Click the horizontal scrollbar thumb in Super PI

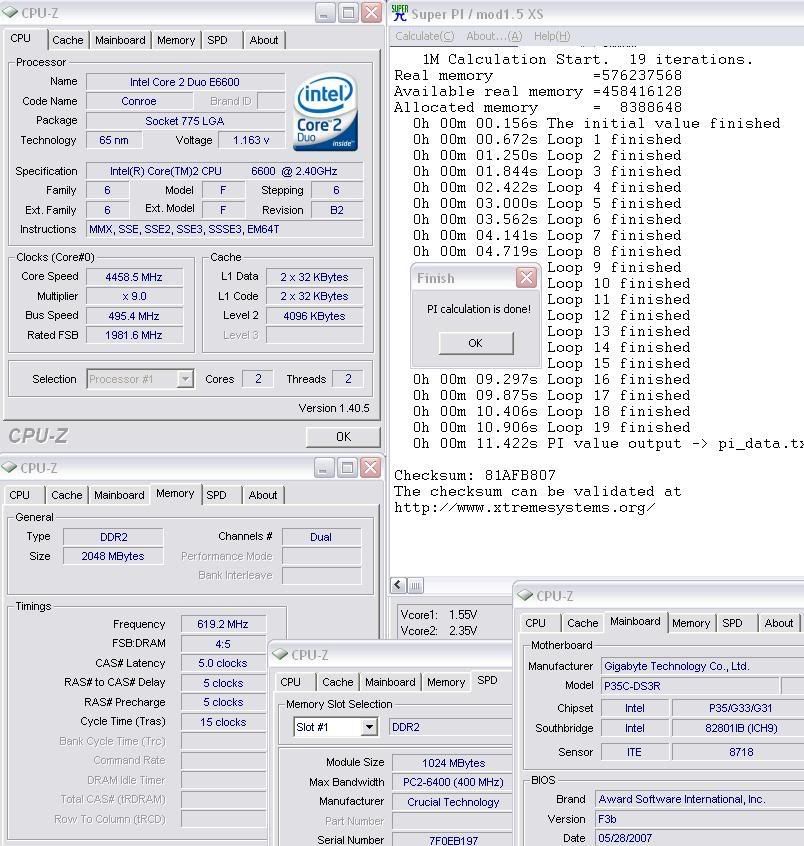tap(415, 585)
